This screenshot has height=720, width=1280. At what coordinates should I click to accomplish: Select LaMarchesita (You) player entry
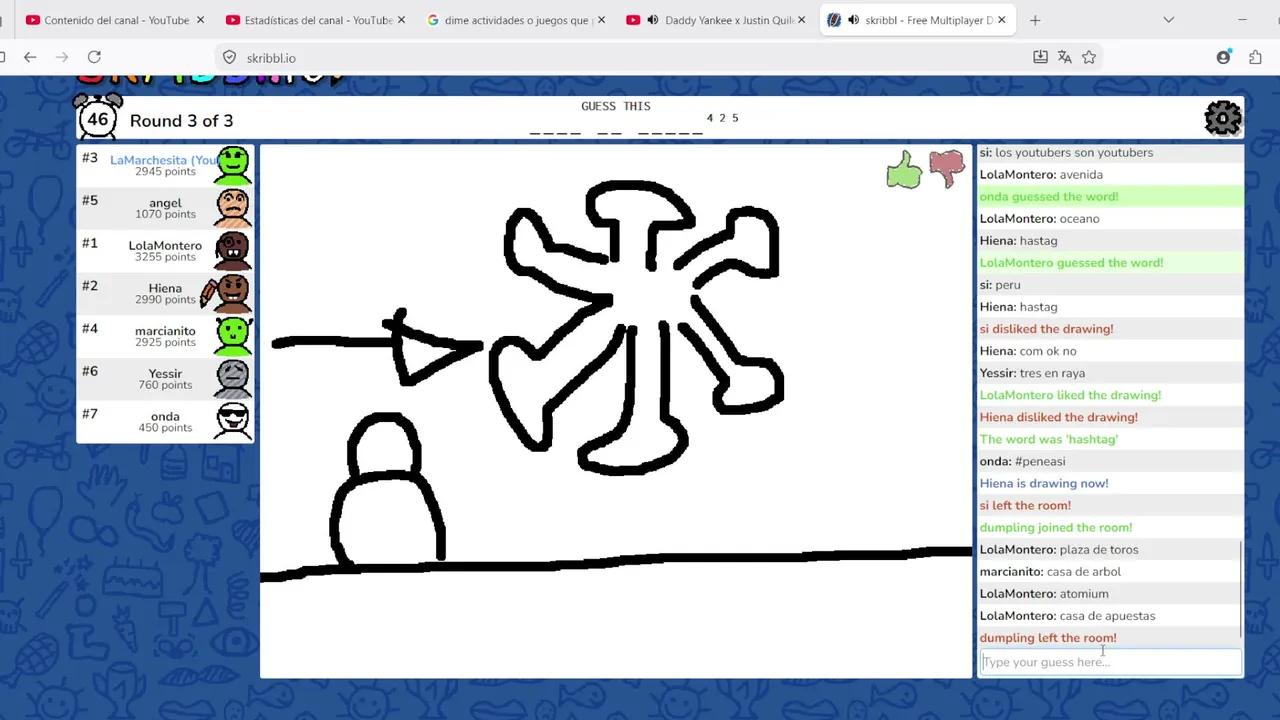[x=165, y=165]
